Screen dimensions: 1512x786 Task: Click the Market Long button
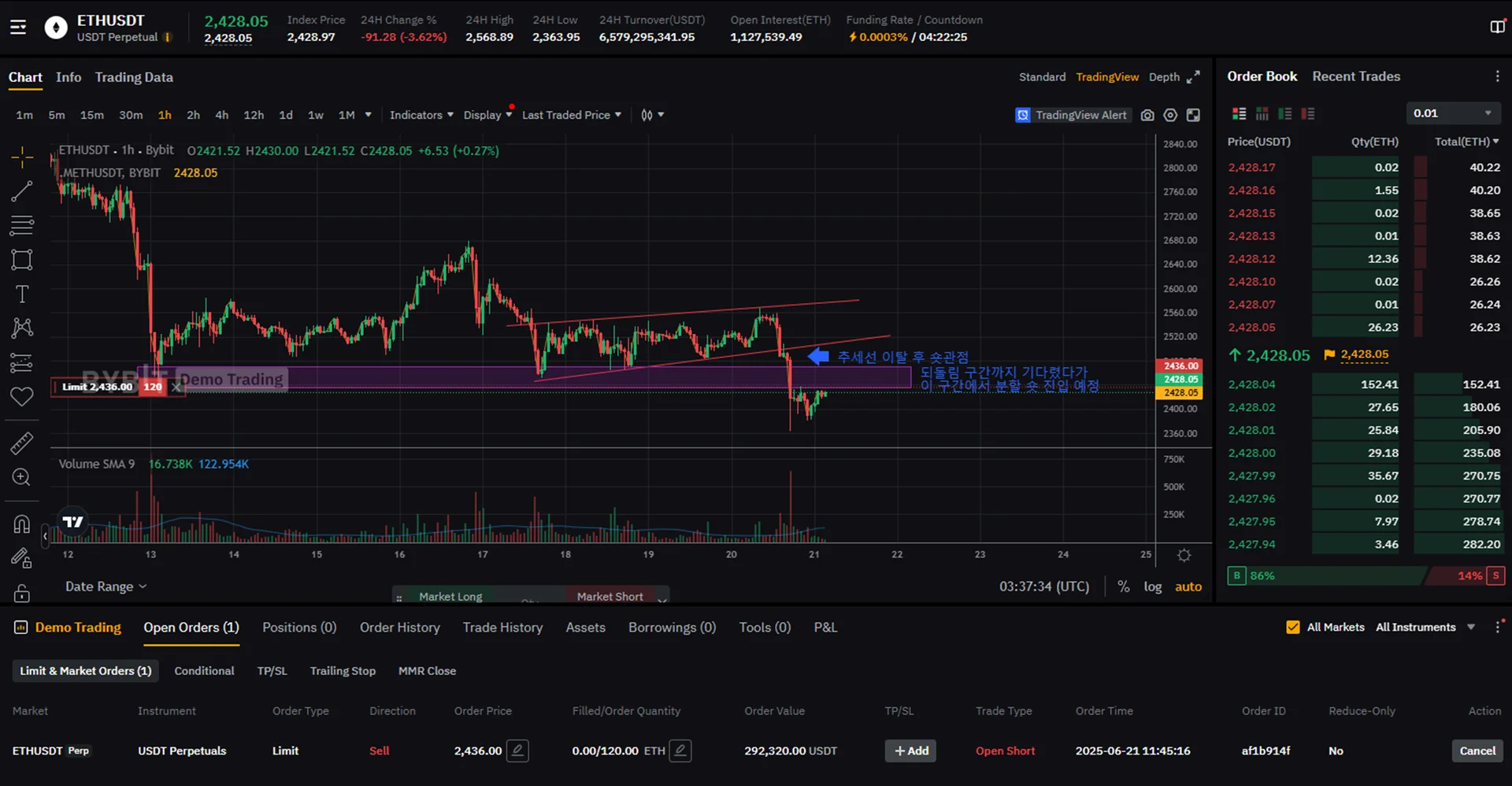(450, 596)
